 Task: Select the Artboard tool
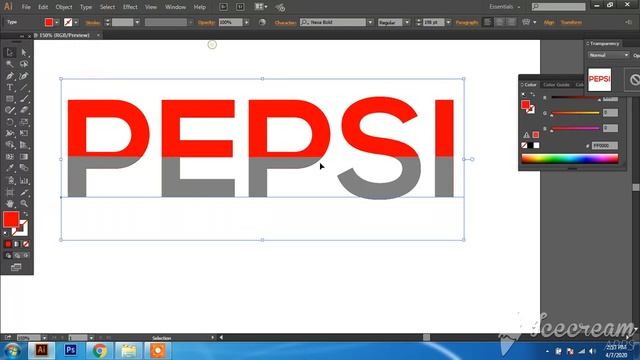coord(10,192)
